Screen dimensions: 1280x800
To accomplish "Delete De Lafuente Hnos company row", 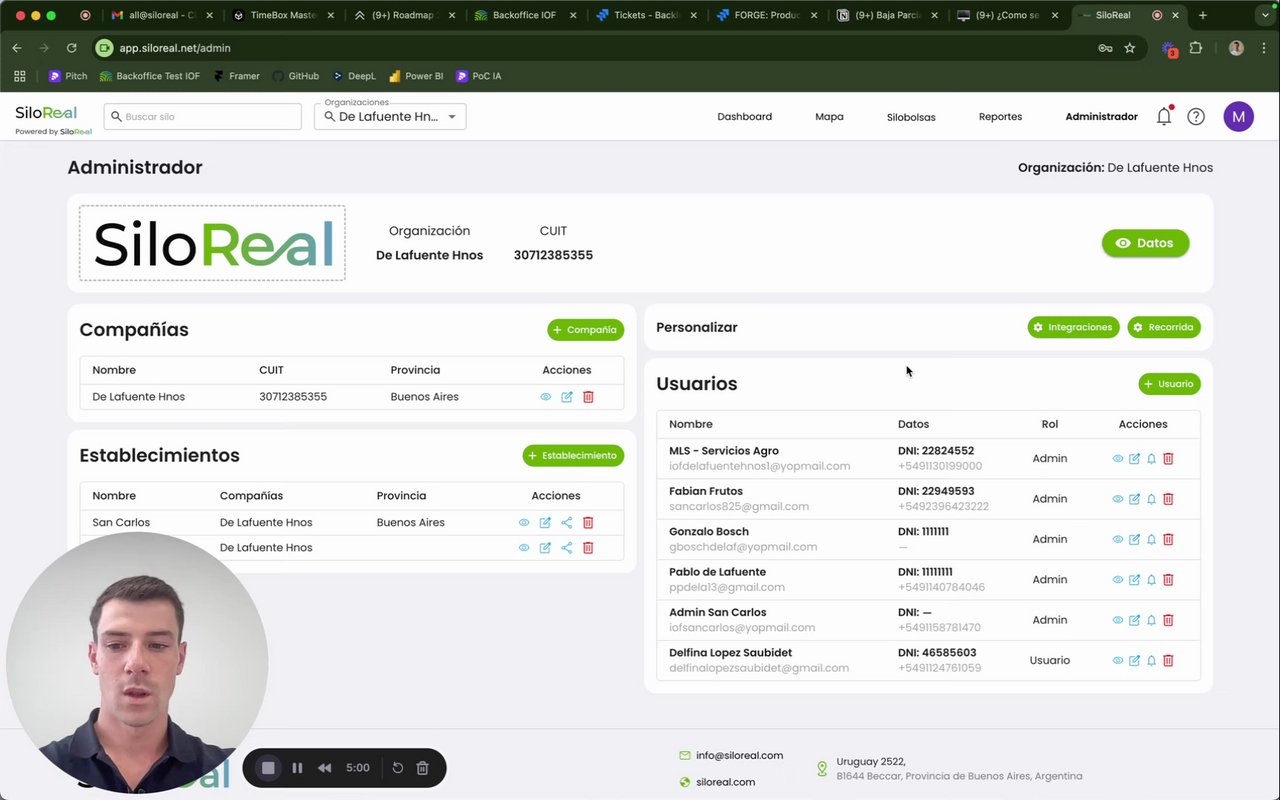I will pyautogui.click(x=588, y=397).
